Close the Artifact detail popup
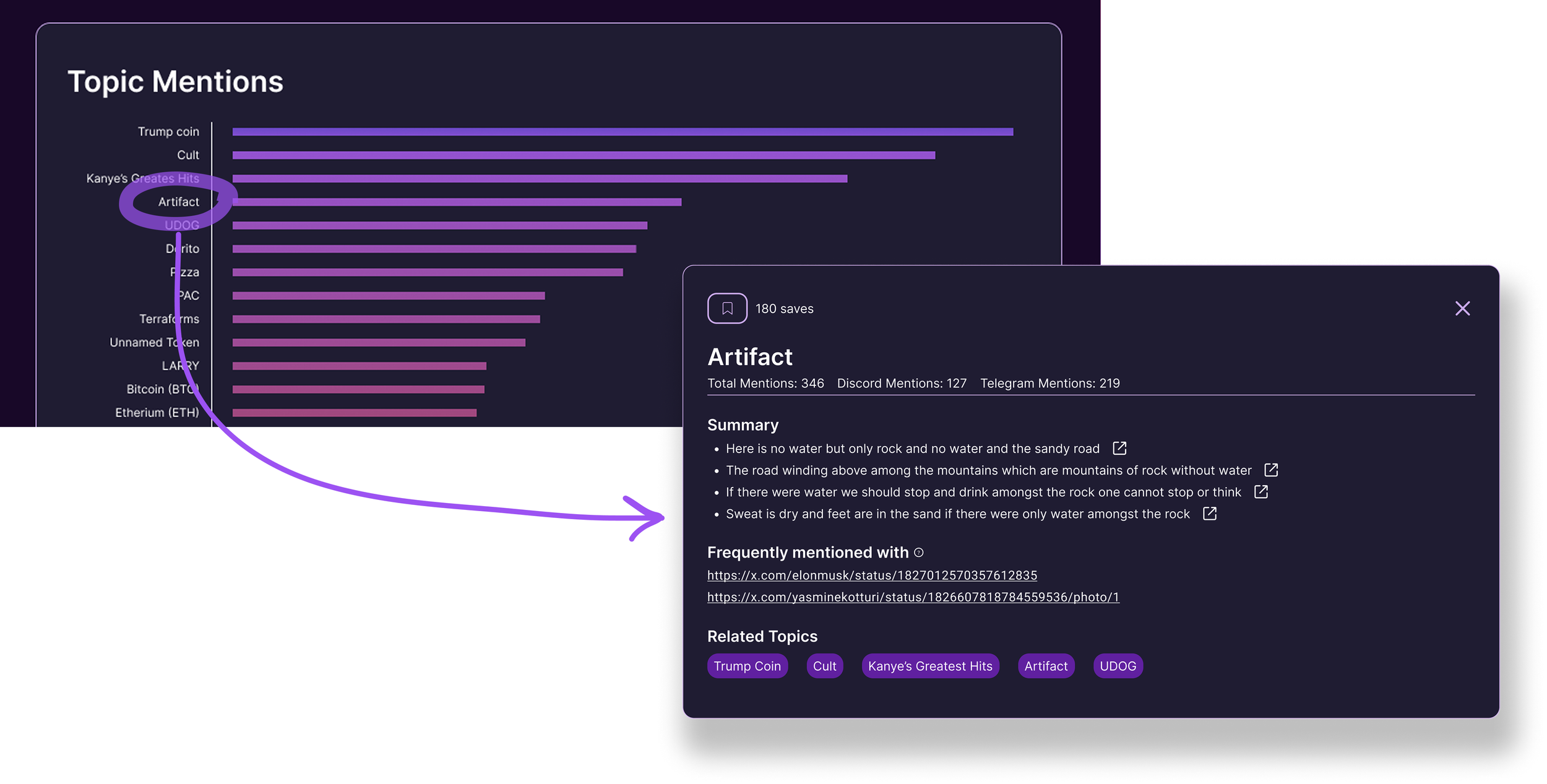 1462,308
